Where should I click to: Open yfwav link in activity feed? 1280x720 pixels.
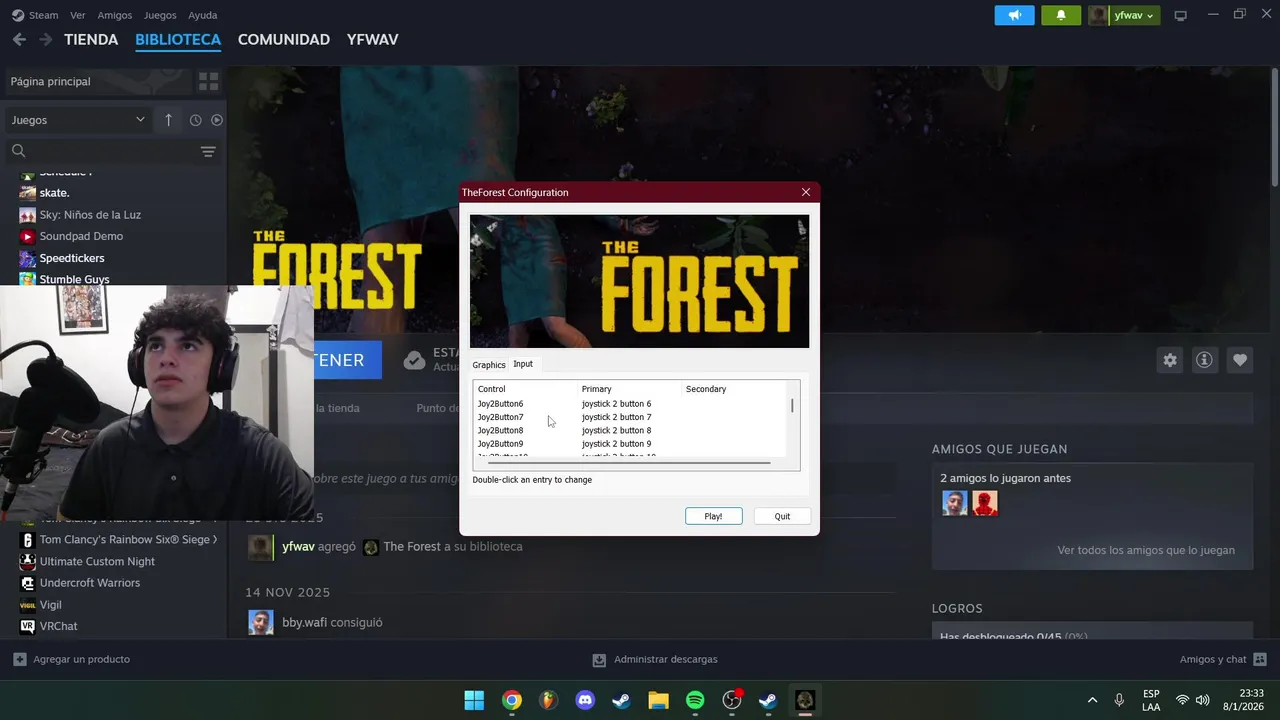[x=298, y=547]
